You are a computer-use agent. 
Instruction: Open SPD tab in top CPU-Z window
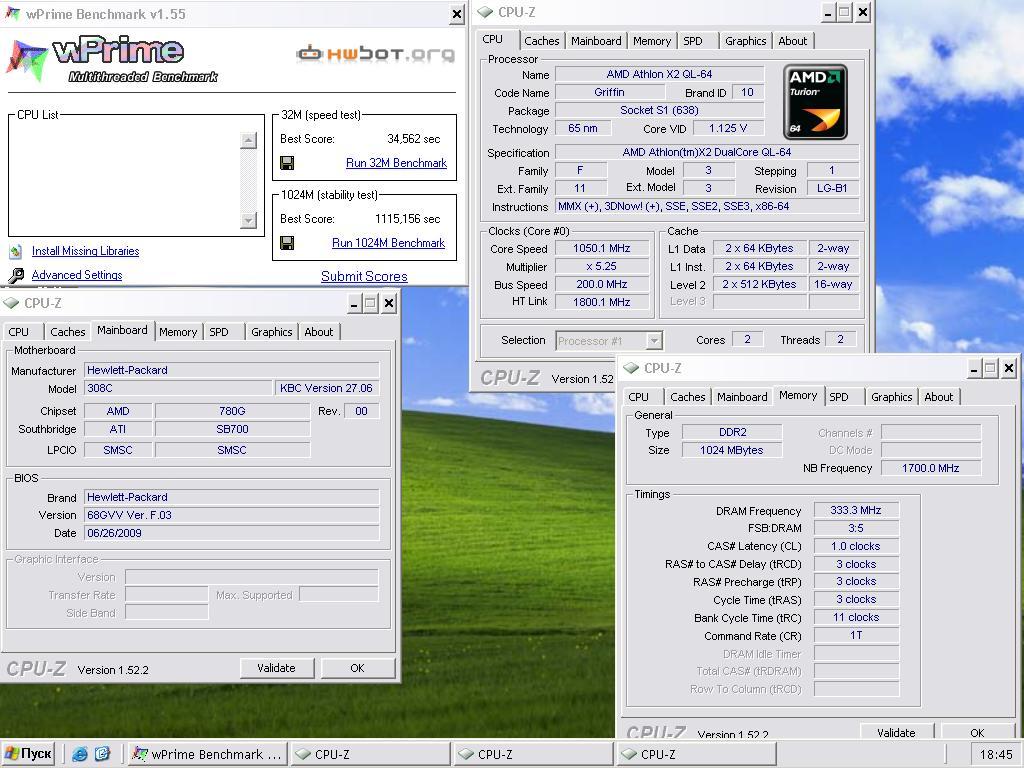[693, 40]
